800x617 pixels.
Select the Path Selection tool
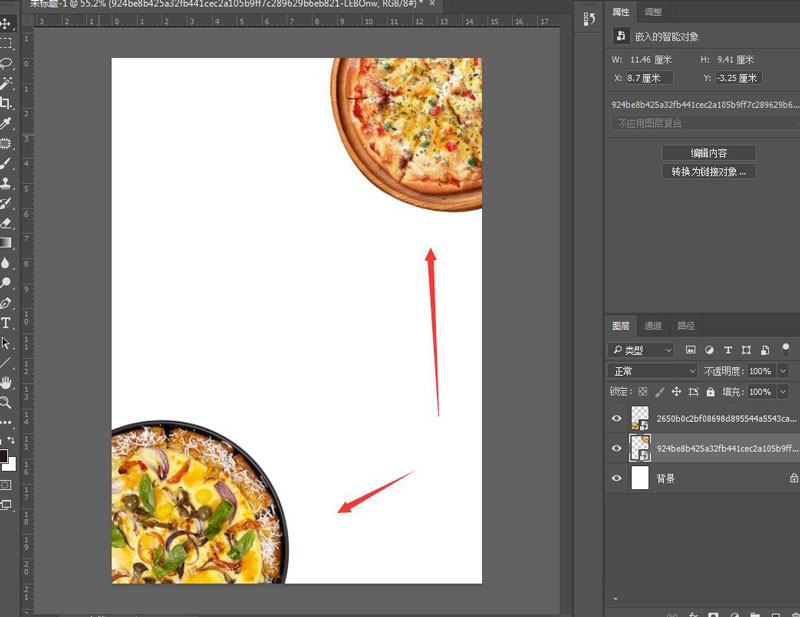click(x=6, y=343)
